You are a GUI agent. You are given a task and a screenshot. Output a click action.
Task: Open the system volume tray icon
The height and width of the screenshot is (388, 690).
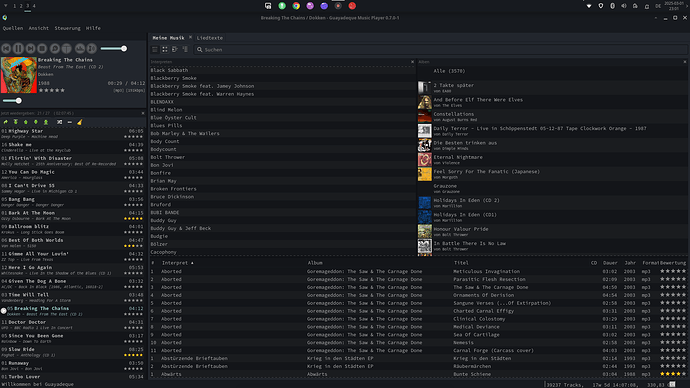coord(624,6)
